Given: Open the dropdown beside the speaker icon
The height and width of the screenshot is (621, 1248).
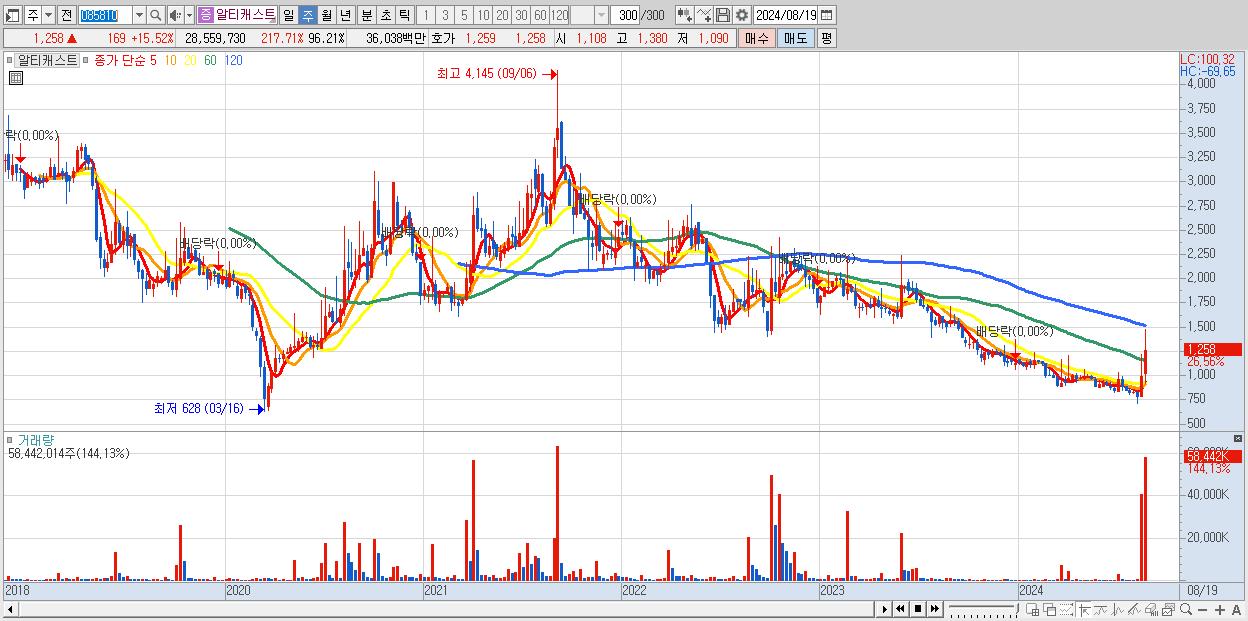Looking at the screenshot, I should pos(189,15).
